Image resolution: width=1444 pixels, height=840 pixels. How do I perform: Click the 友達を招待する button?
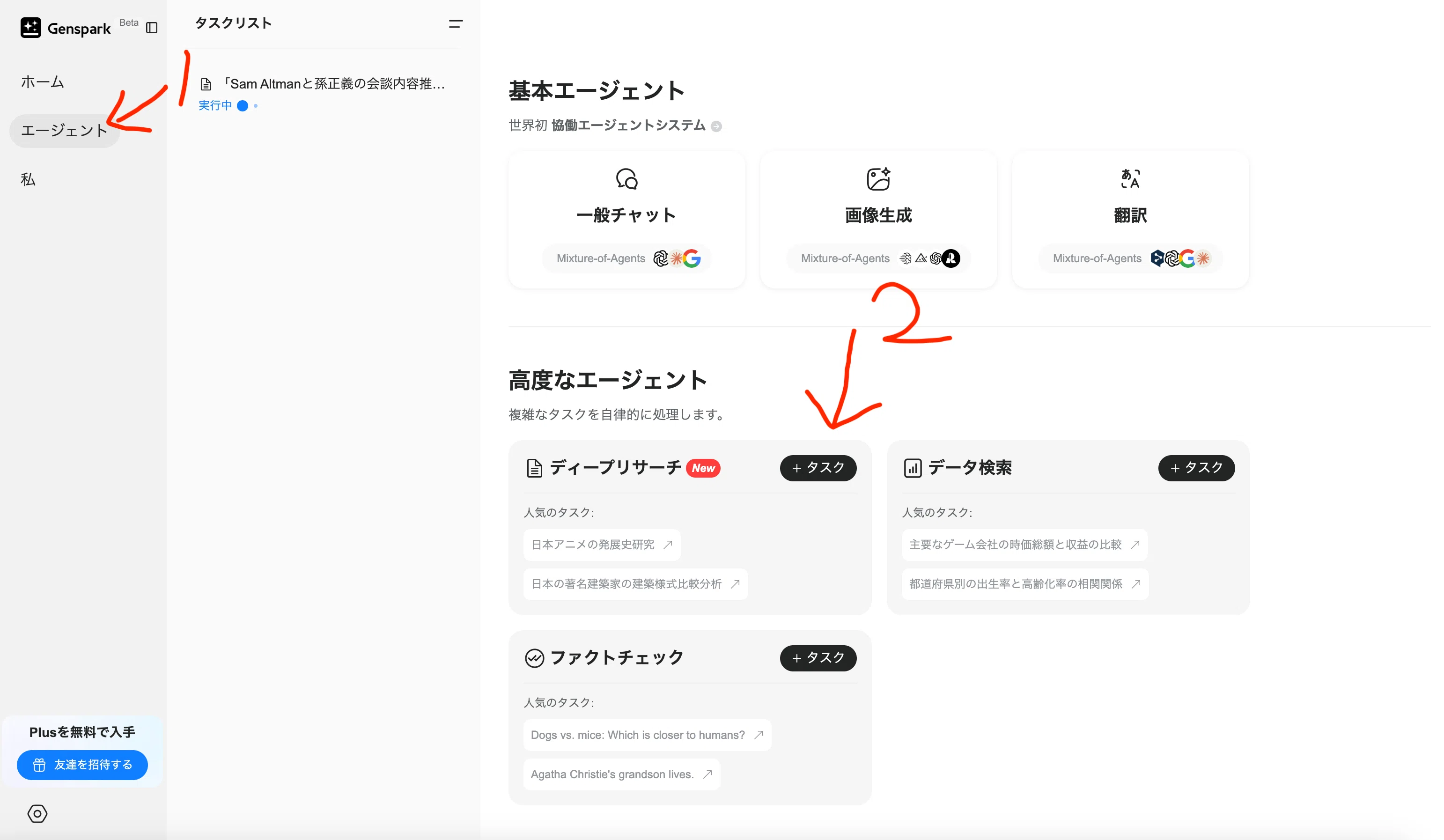point(82,765)
